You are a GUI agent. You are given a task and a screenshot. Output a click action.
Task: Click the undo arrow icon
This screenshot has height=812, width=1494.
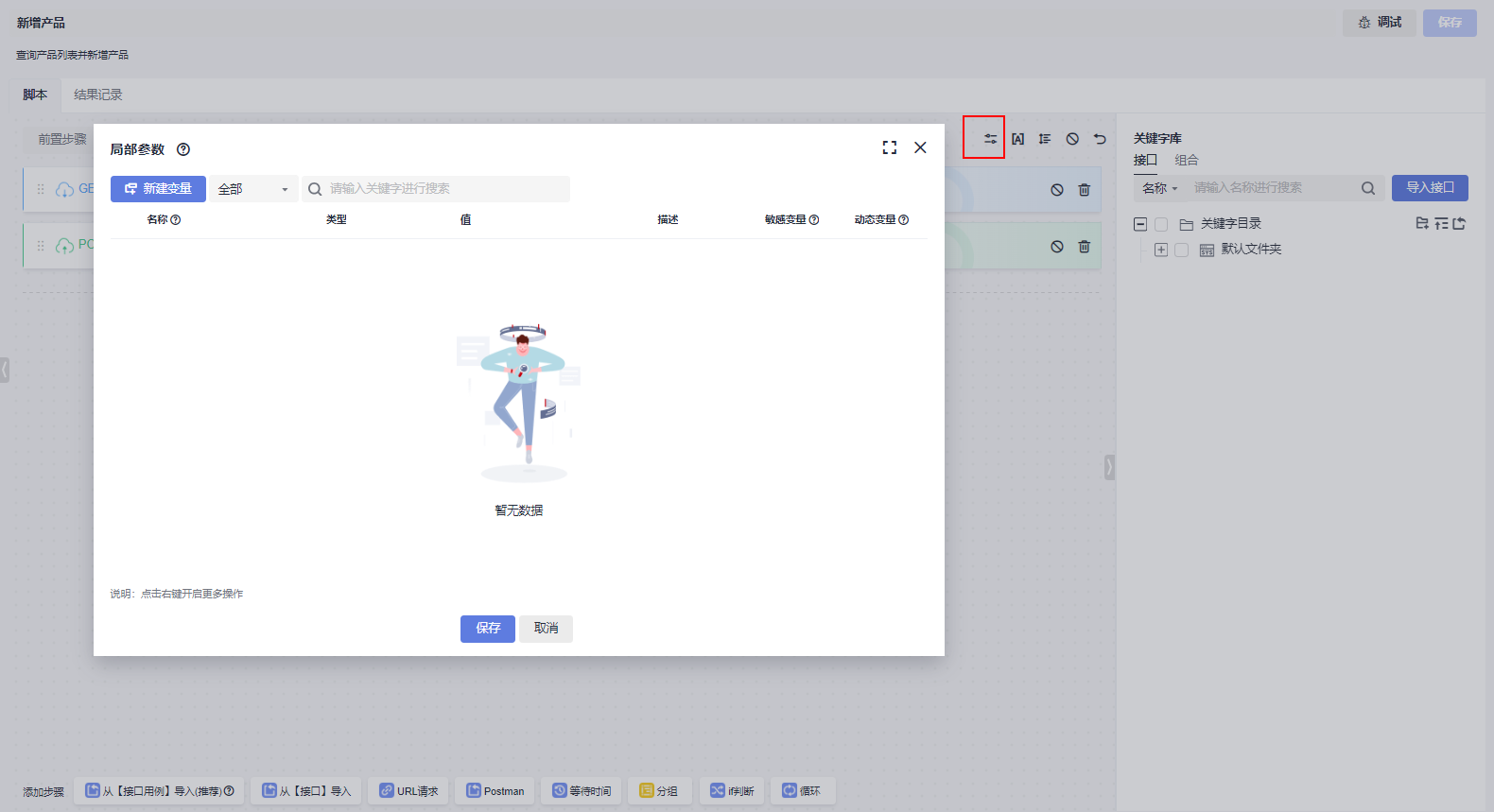(1100, 139)
